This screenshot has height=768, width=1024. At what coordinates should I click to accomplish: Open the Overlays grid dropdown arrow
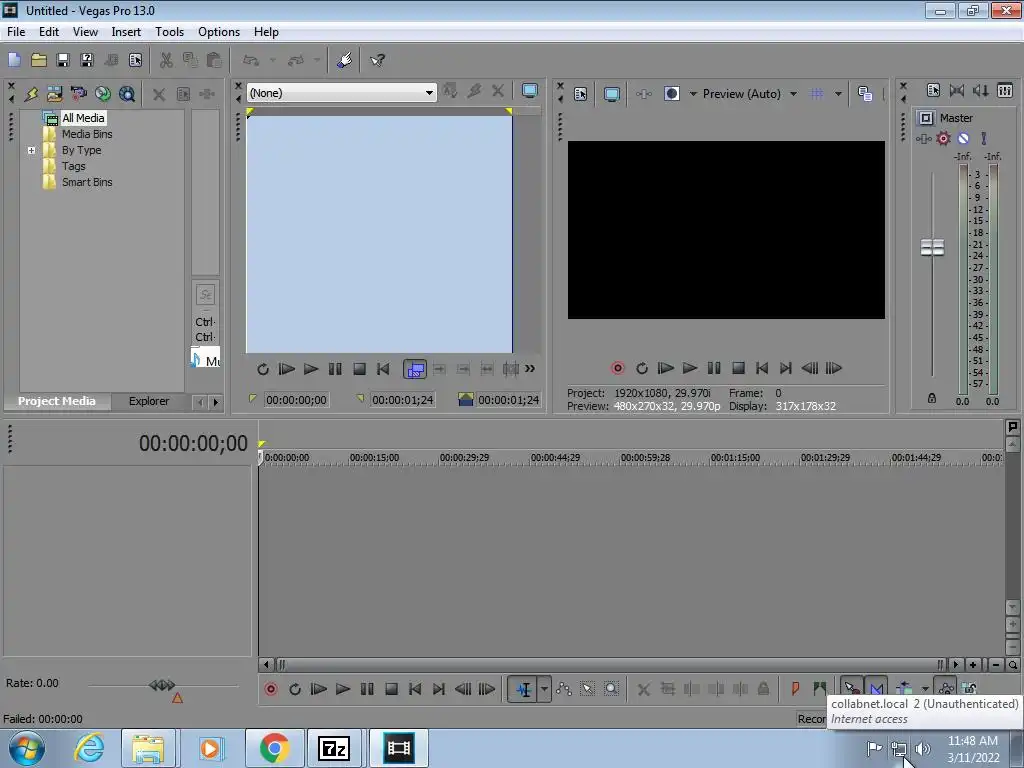(x=838, y=94)
